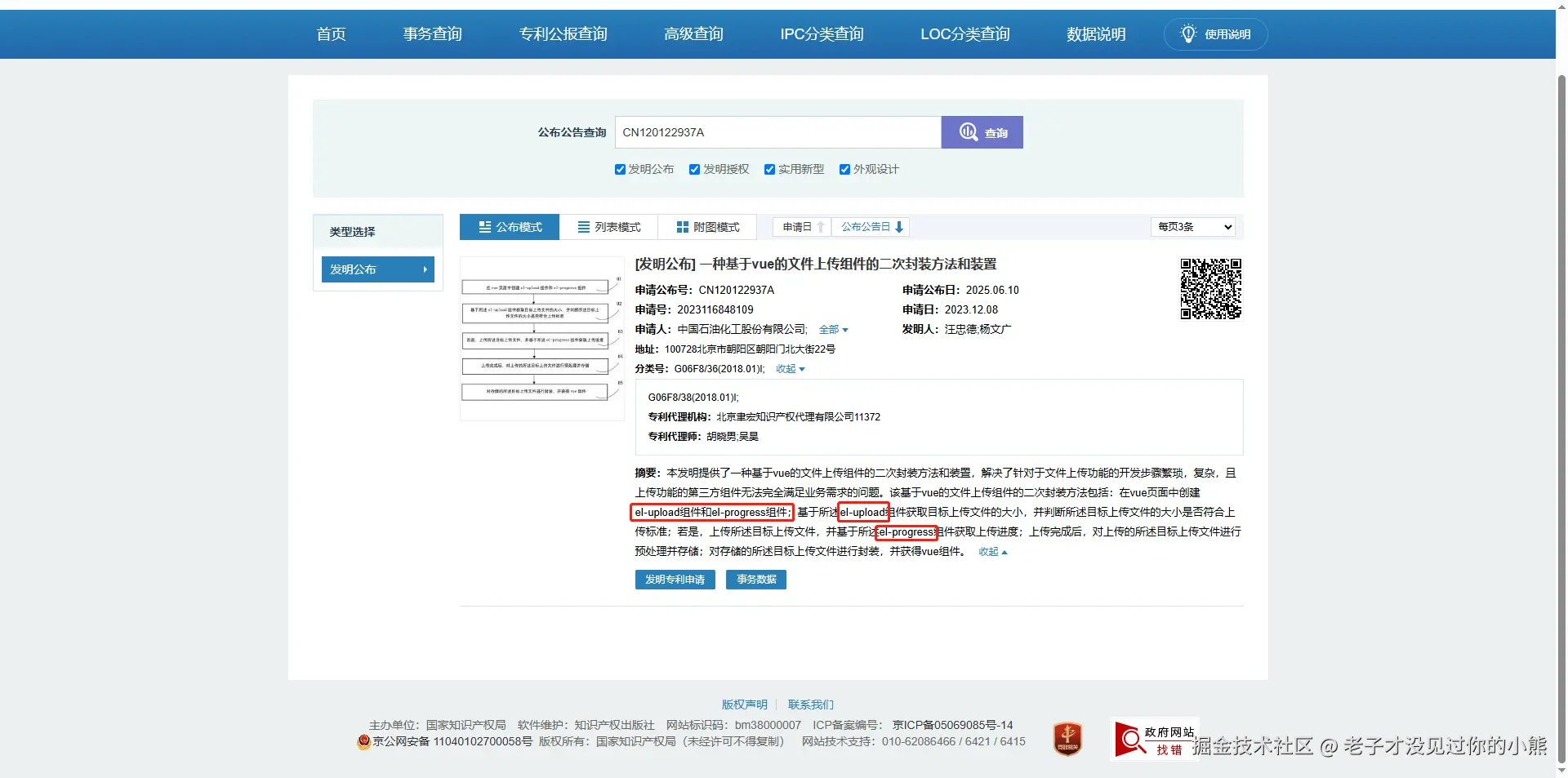Click the CN120122937A search input field
The width and height of the screenshot is (1568, 778).
(x=777, y=131)
